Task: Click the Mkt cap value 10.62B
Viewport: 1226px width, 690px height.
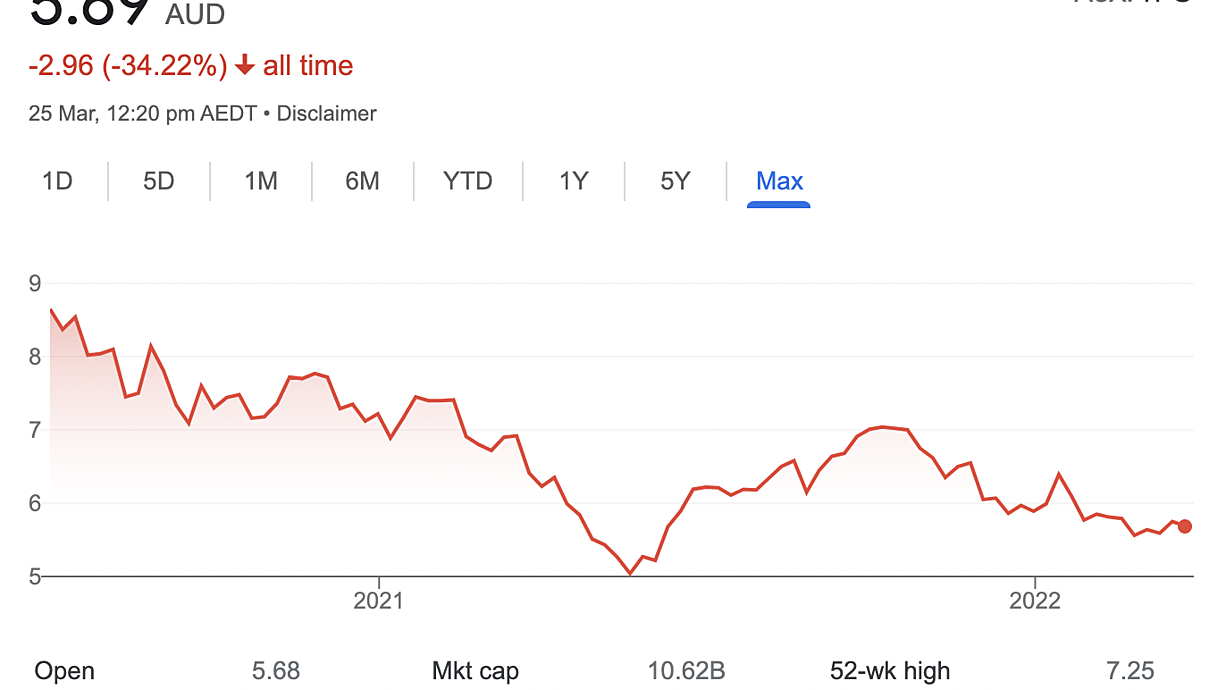Action: point(686,671)
